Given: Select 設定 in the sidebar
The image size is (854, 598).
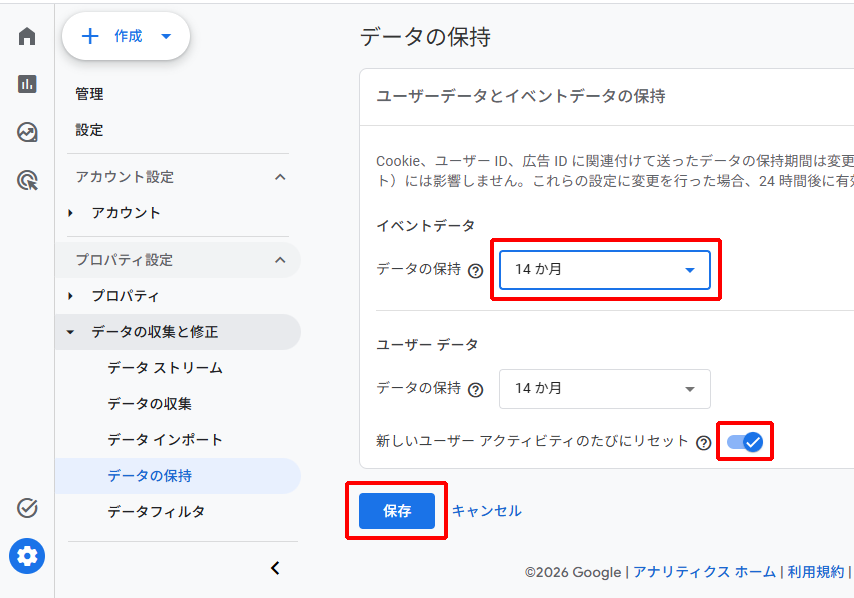Looking at the screenshot, I should pos(89,130).
